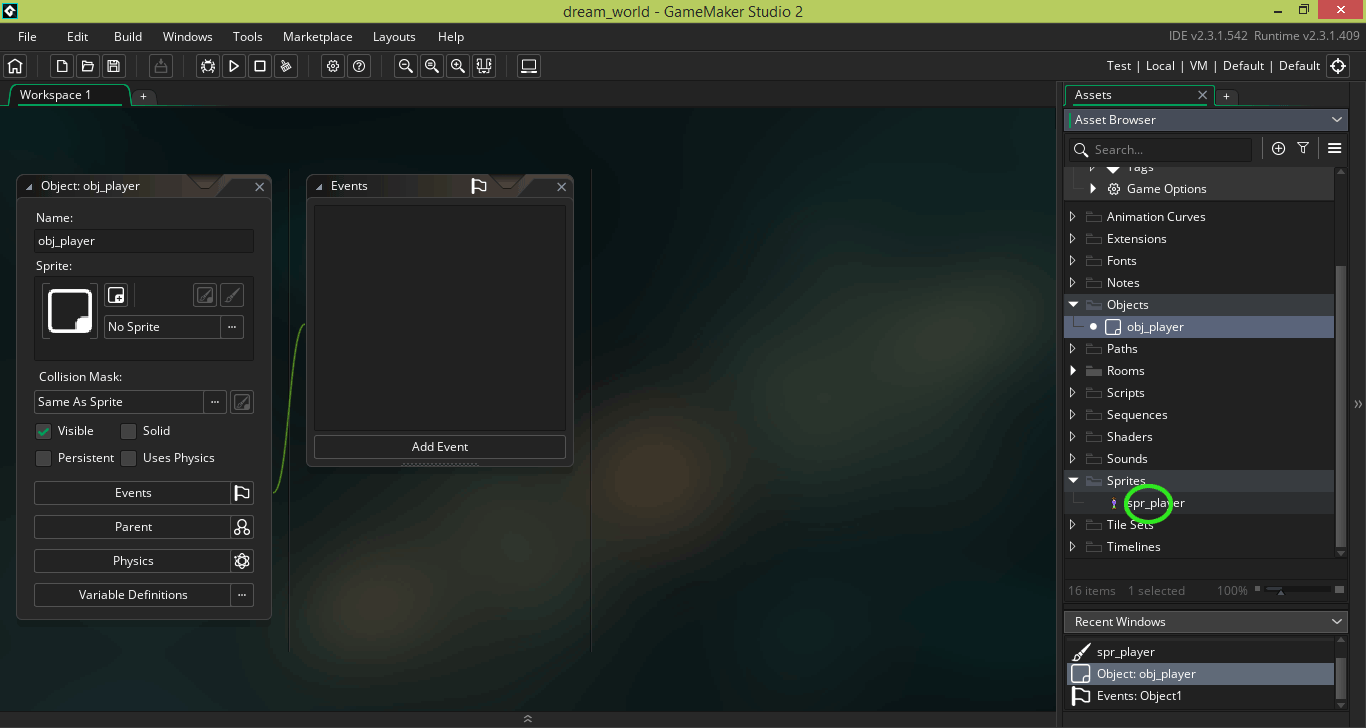Click the Events flag icon in header

[x=479, y=186]
